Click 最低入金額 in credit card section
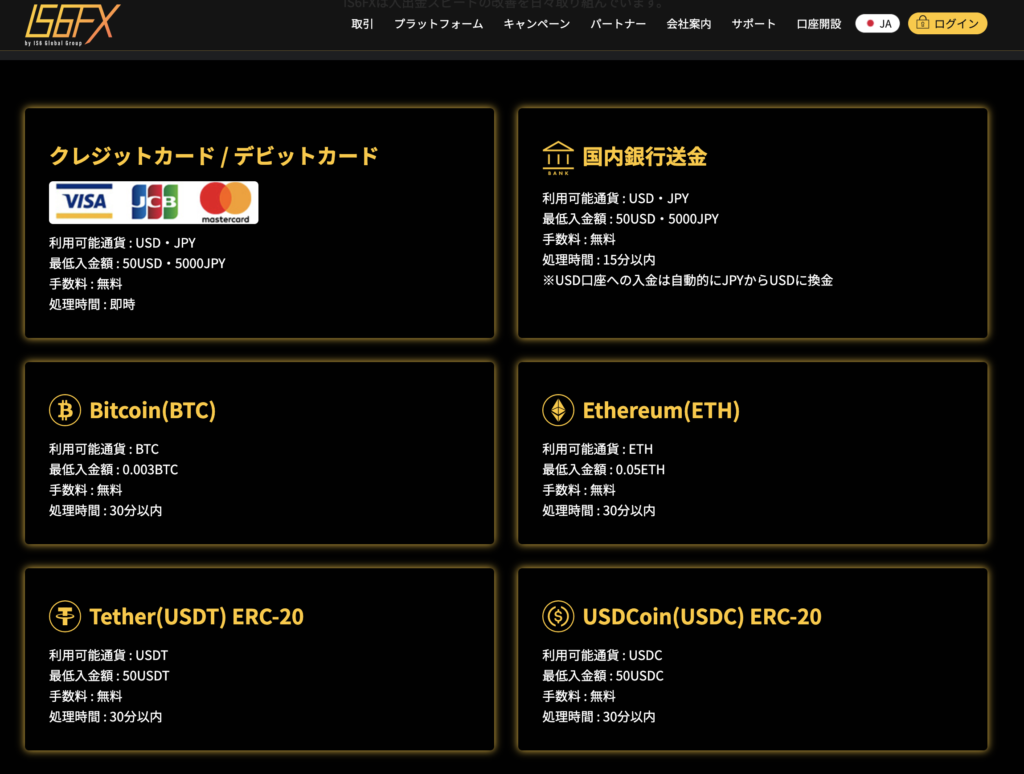Viewport: 1024px width, 774px height. 137,263
